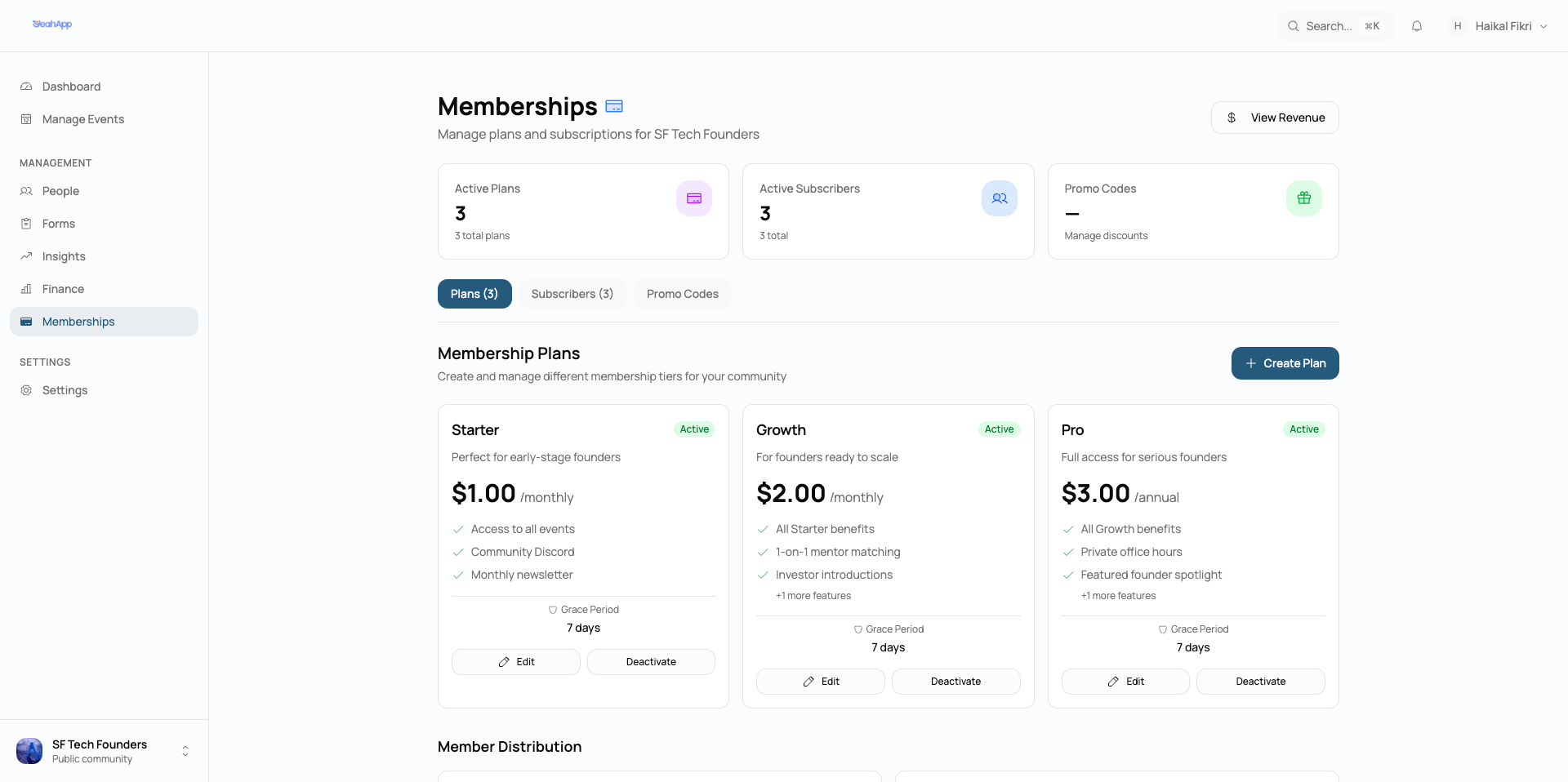Click the YeahApp logo
Screen dimensions: 1568x782
(x=52, y=24)
